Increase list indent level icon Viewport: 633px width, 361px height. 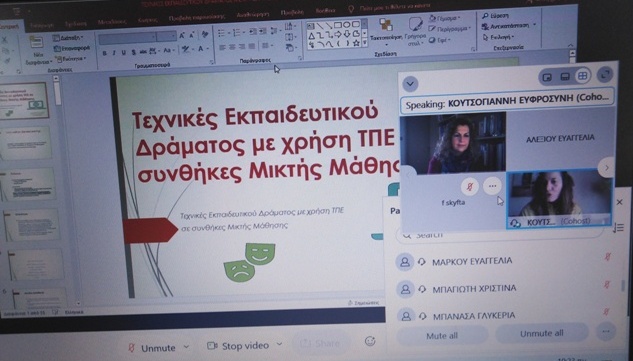262,31
